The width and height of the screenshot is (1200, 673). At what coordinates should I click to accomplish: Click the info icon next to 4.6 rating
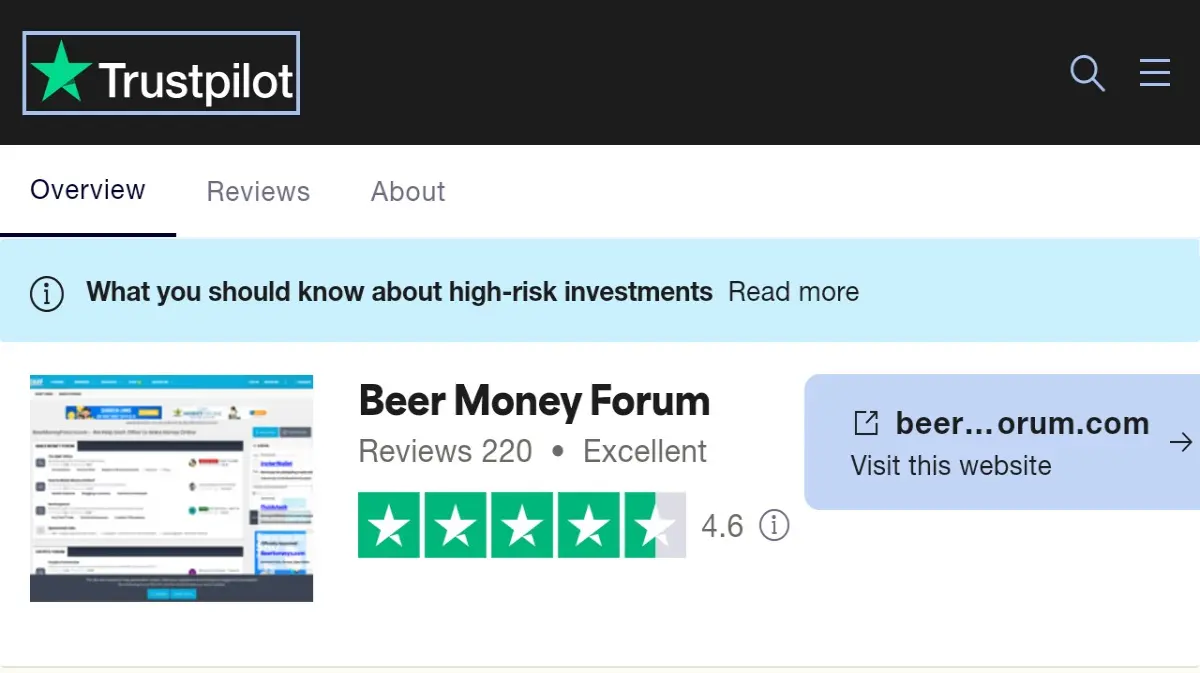tap(774, 525)
